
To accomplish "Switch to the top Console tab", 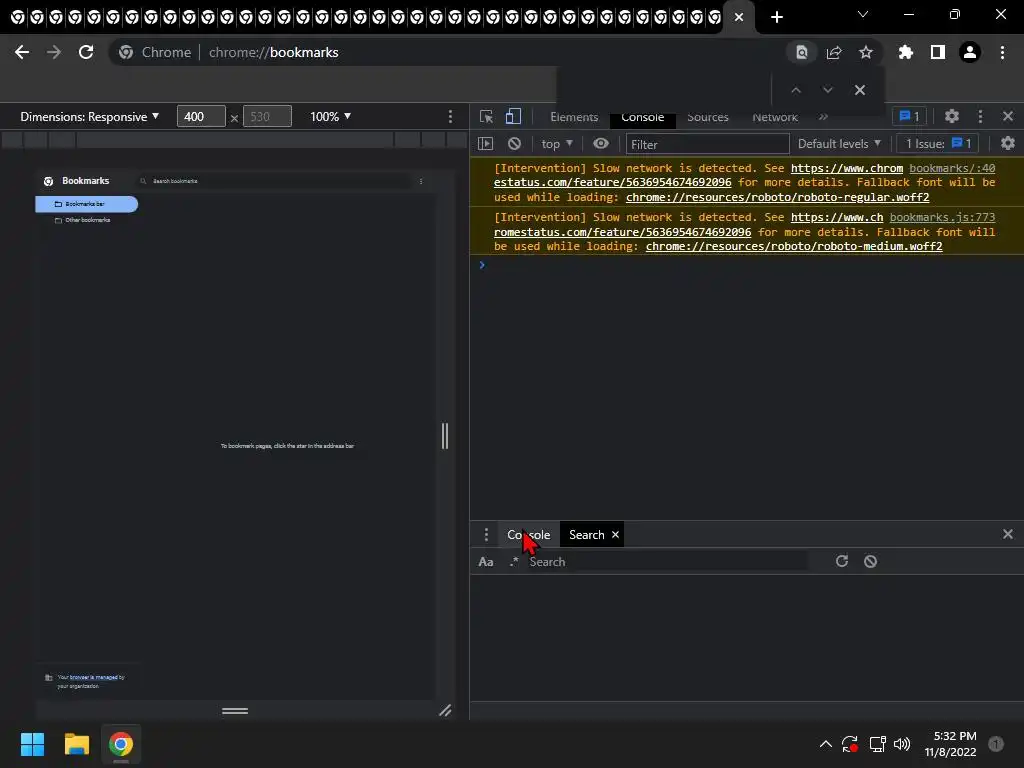I will click(x=643, y=117).
